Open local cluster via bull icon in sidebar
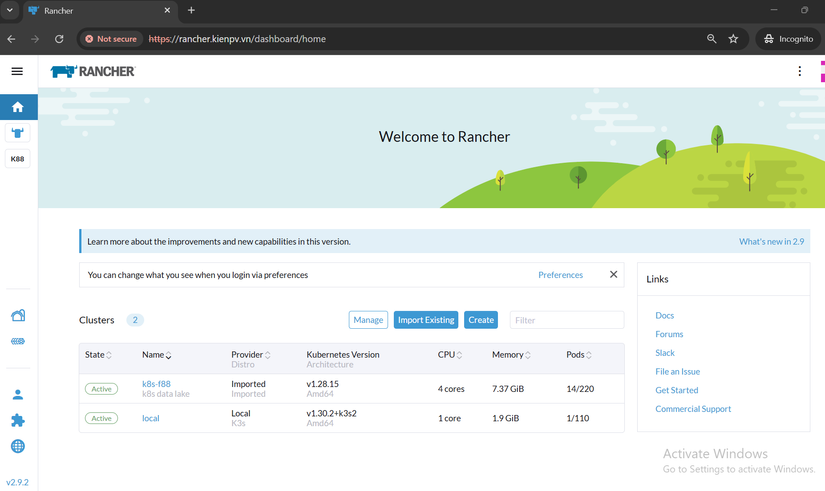Viewport: 825px width, 491px height. pos(17,133)
